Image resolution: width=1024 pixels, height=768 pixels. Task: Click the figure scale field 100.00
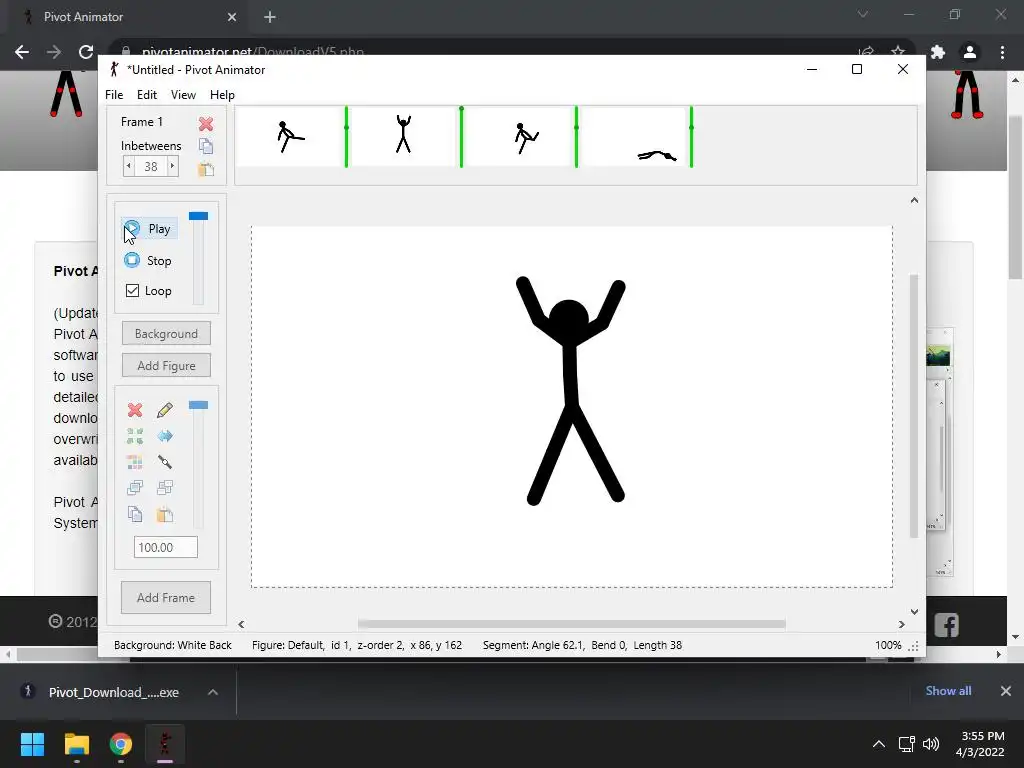166,547
